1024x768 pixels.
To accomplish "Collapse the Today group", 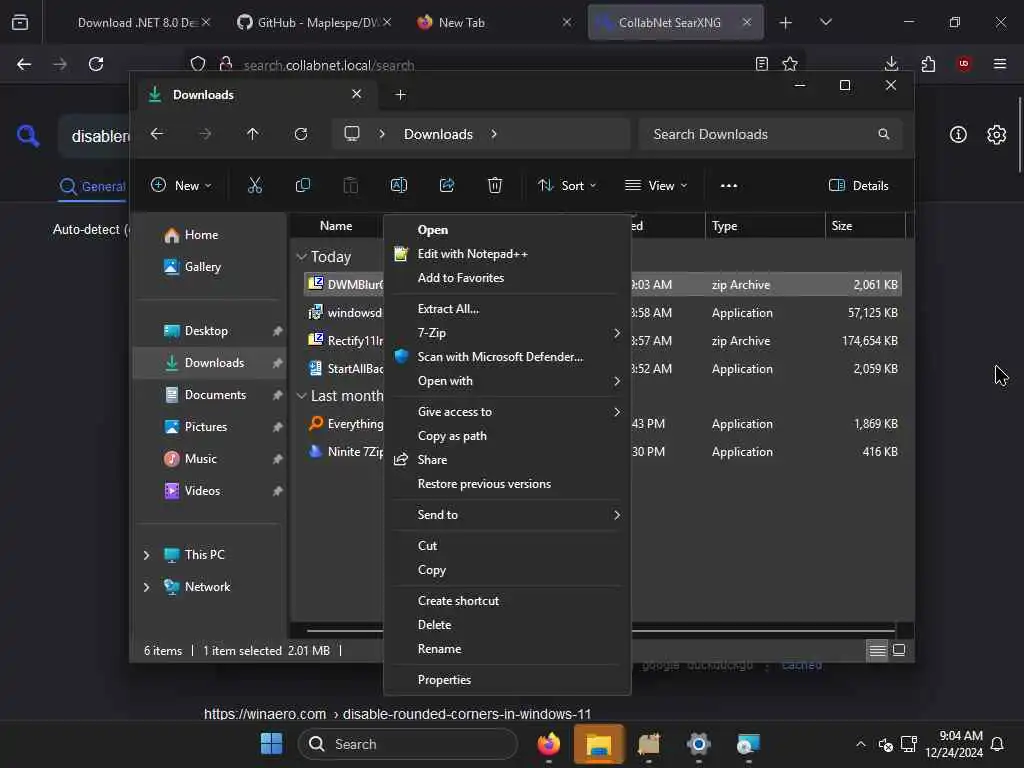I will pos(302,257).
